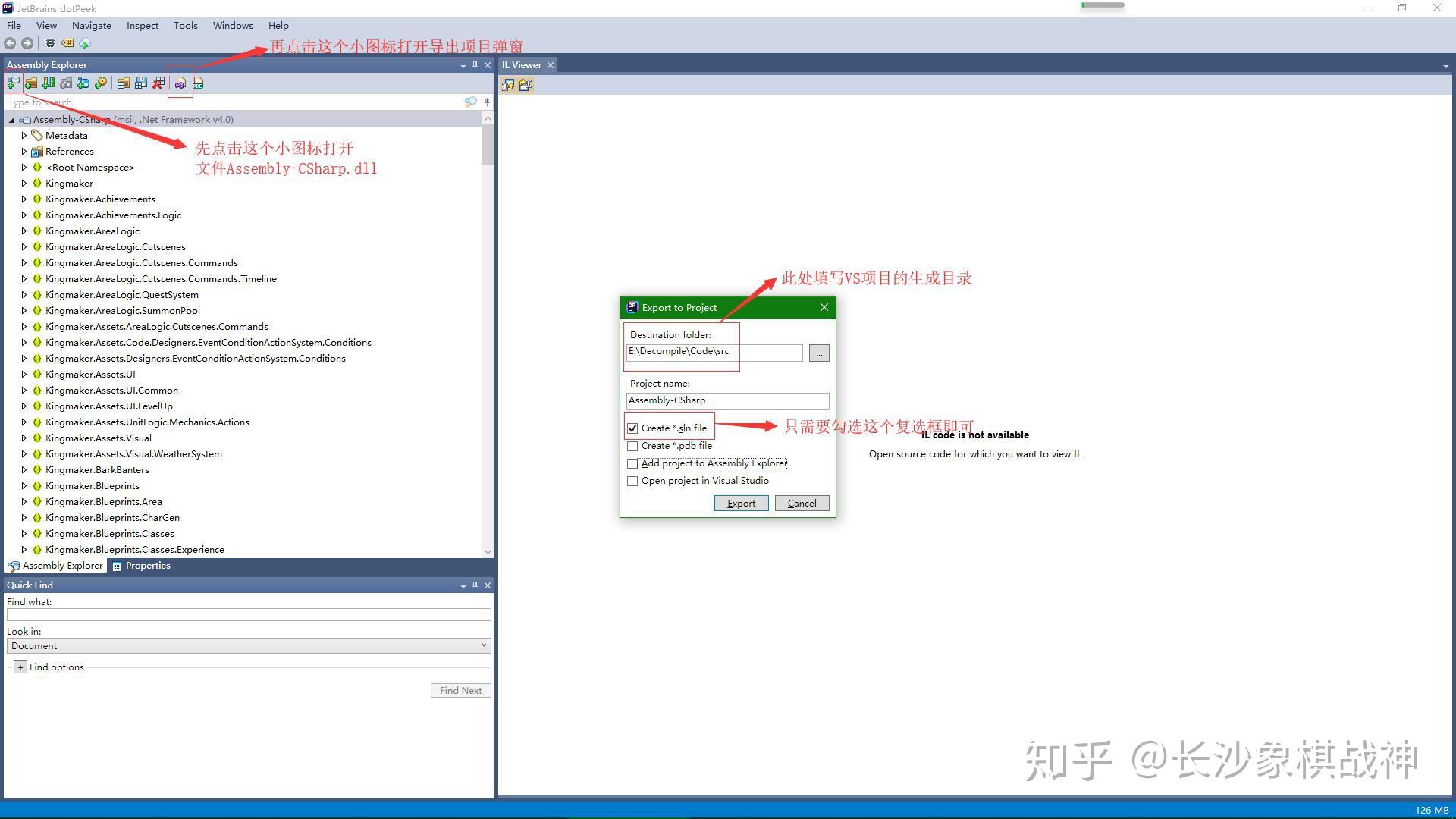Click the search options magnifier in tree search box
This screenshot has width=1456, height=819.
tap(471, 102)
